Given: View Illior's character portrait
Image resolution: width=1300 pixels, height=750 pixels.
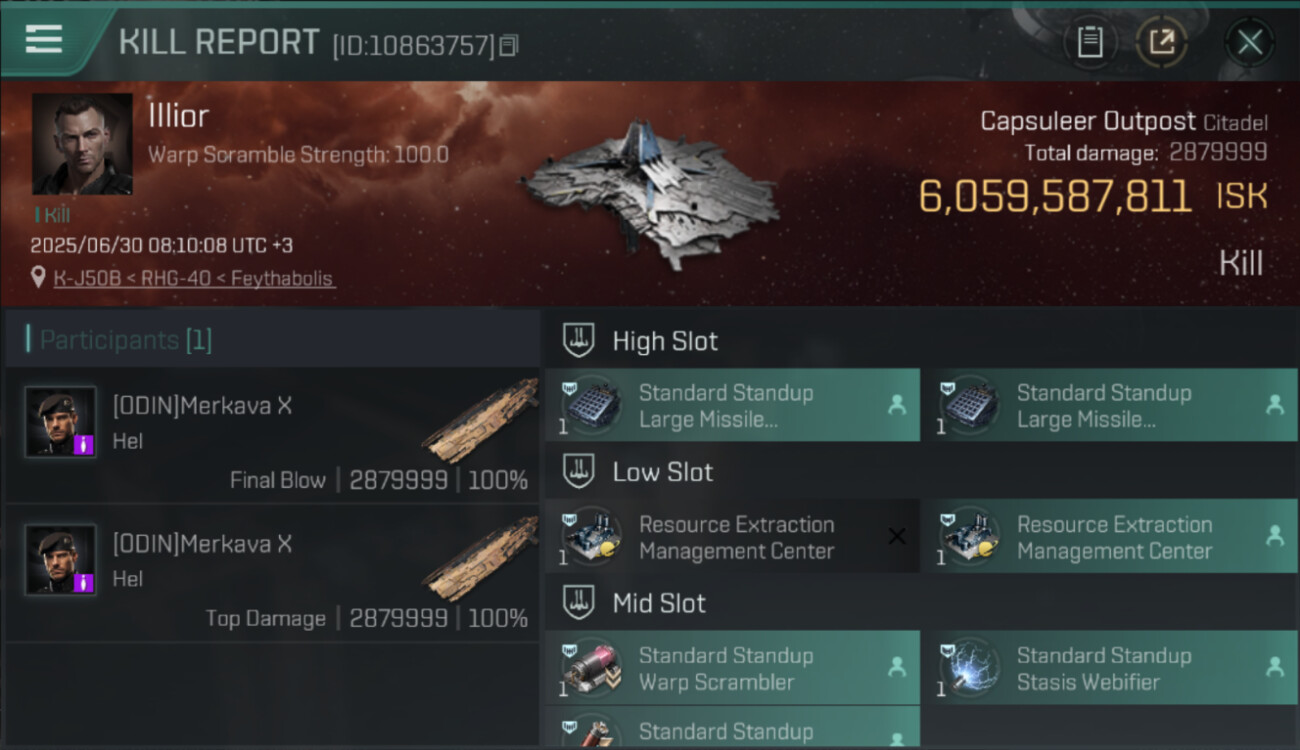Looking at the screenshot, I should 82,144.
